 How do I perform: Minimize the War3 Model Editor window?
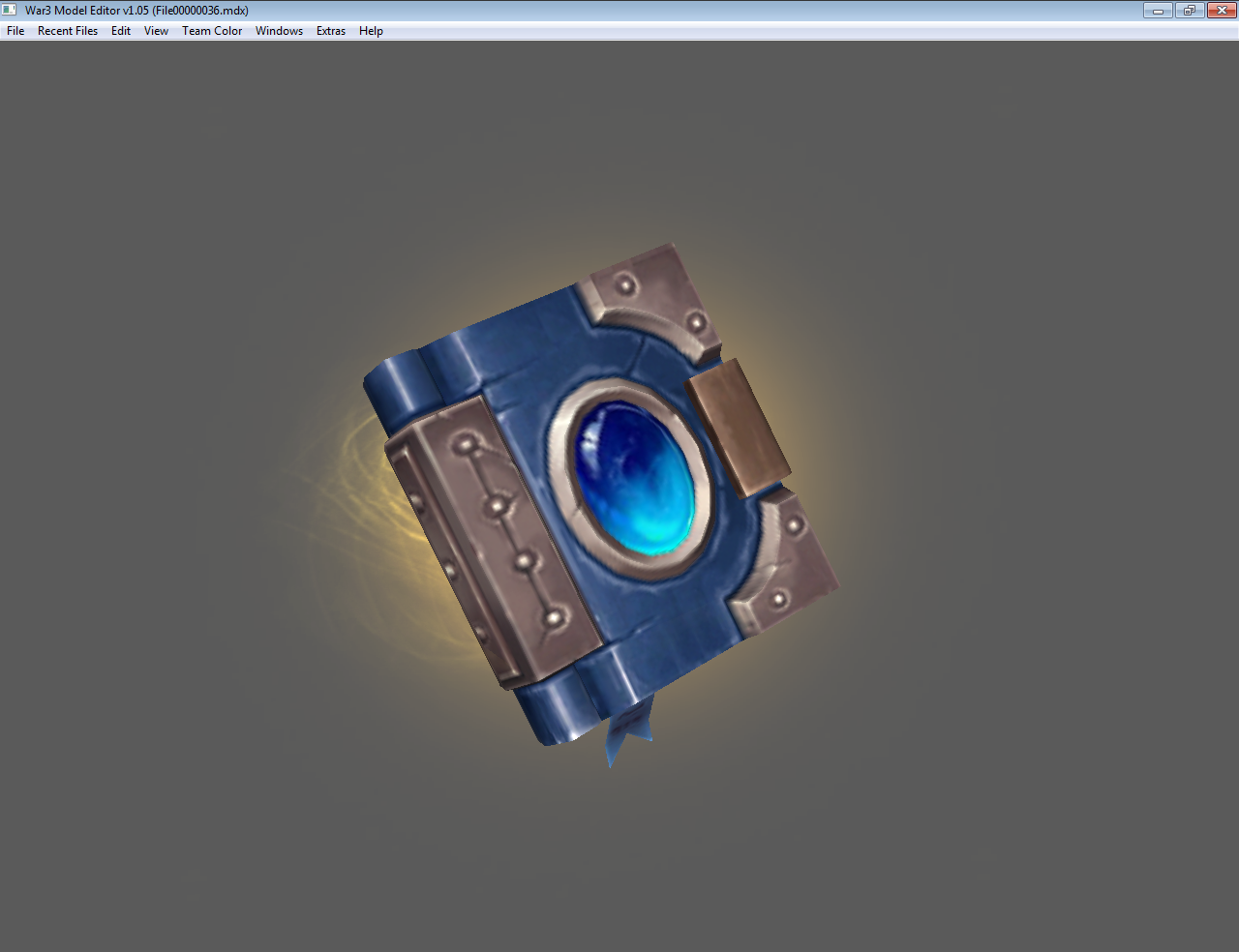(1158, 11)
